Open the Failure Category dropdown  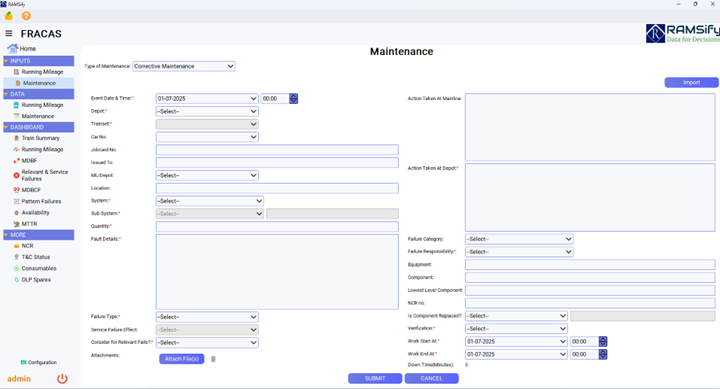point(519,239)
